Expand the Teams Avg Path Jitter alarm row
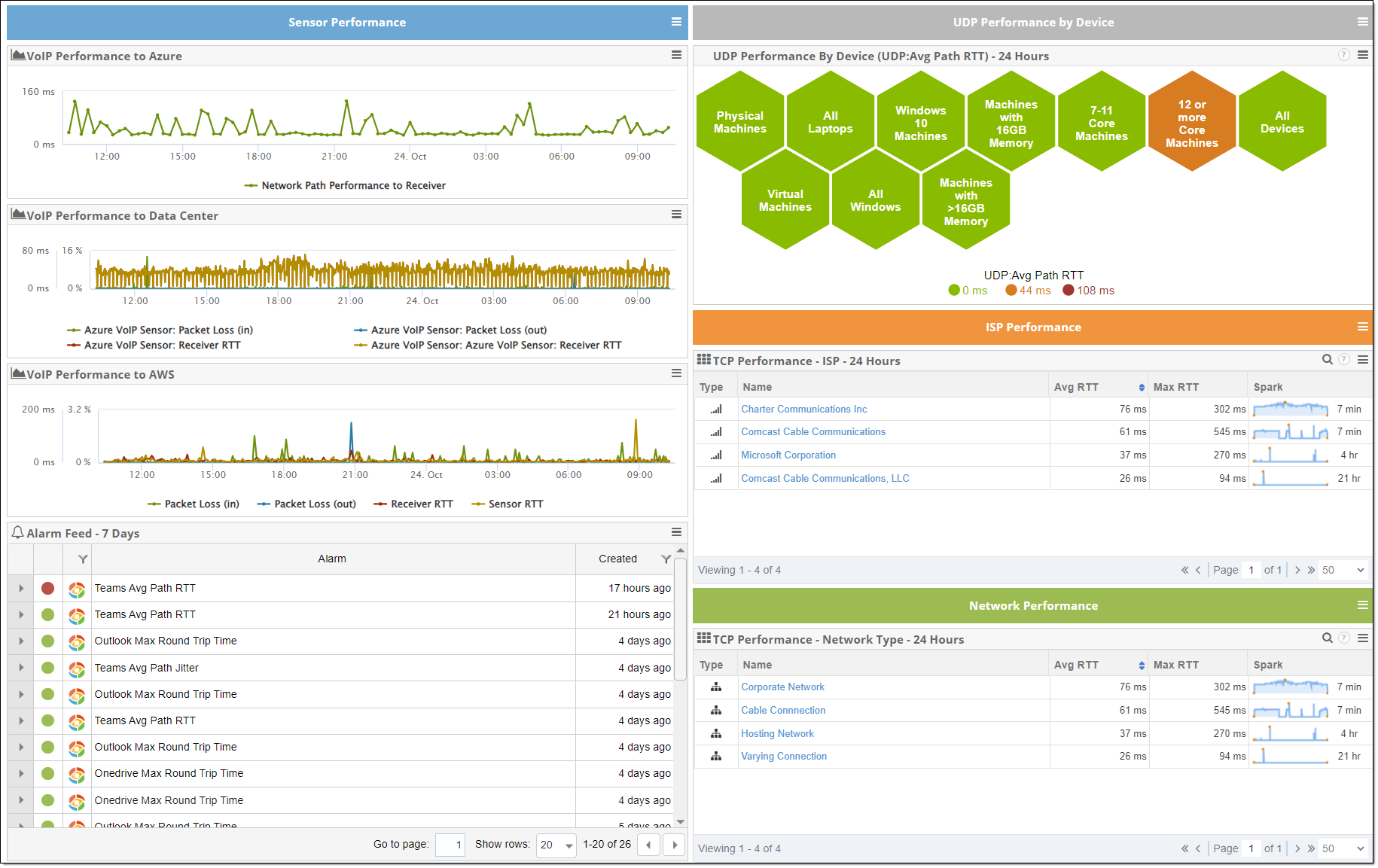 (21, 668)
